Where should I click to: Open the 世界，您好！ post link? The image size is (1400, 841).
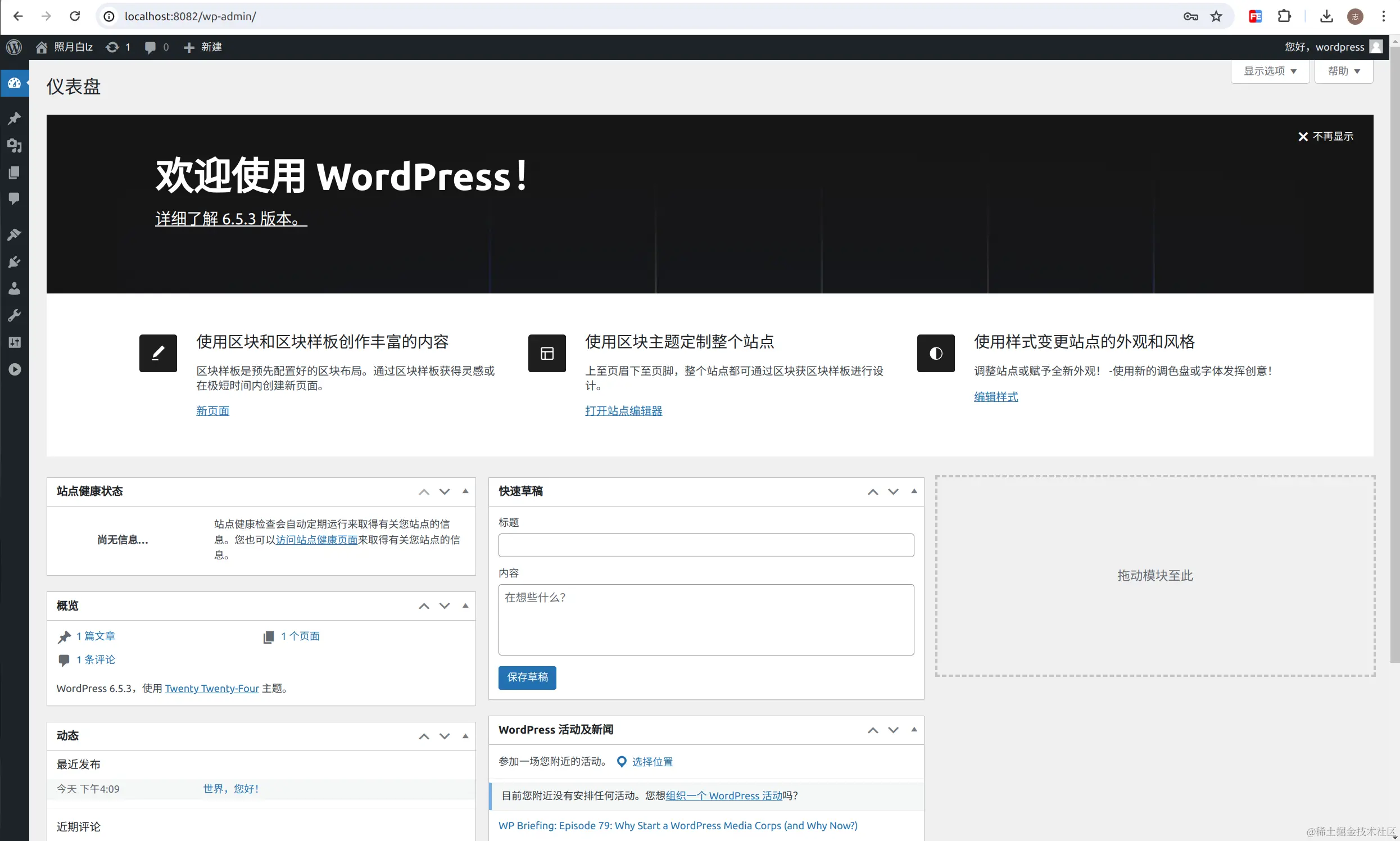tap(231, 789)
